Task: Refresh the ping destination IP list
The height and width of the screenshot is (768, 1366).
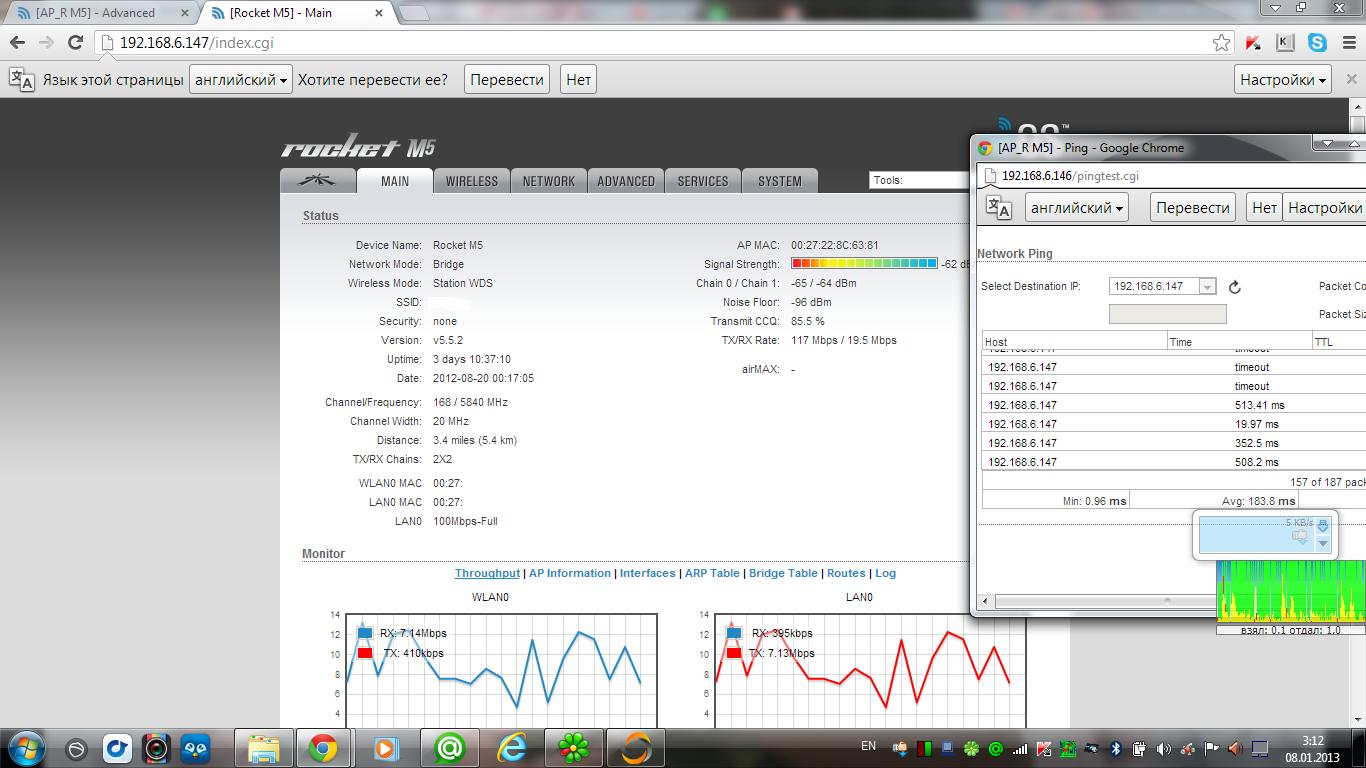Action: [1235, 287]
